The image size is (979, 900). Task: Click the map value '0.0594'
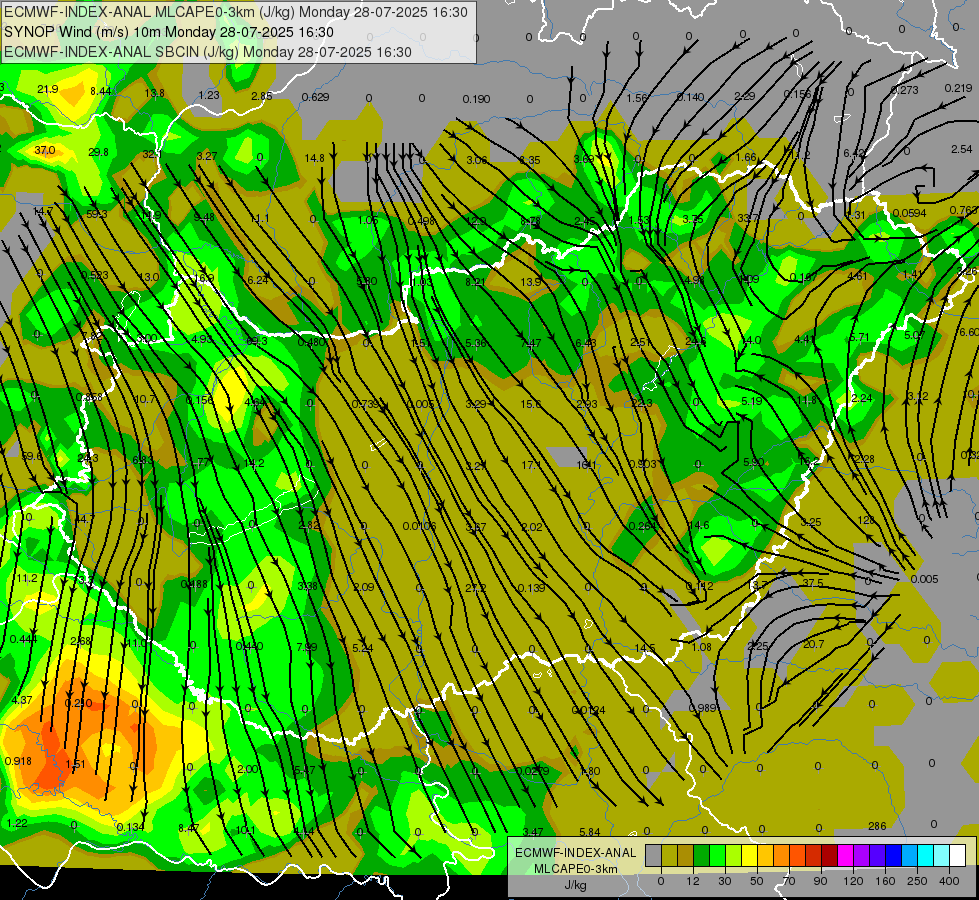coord(909,213)
